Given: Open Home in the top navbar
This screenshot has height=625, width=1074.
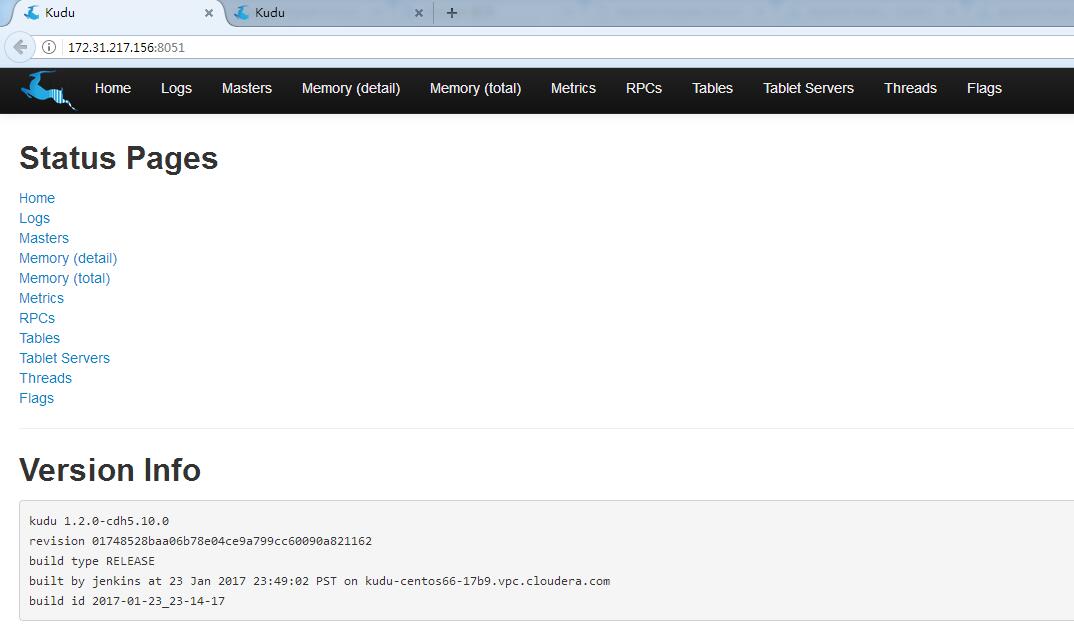Looking at the screenshot, I should (x=113, y=88).
